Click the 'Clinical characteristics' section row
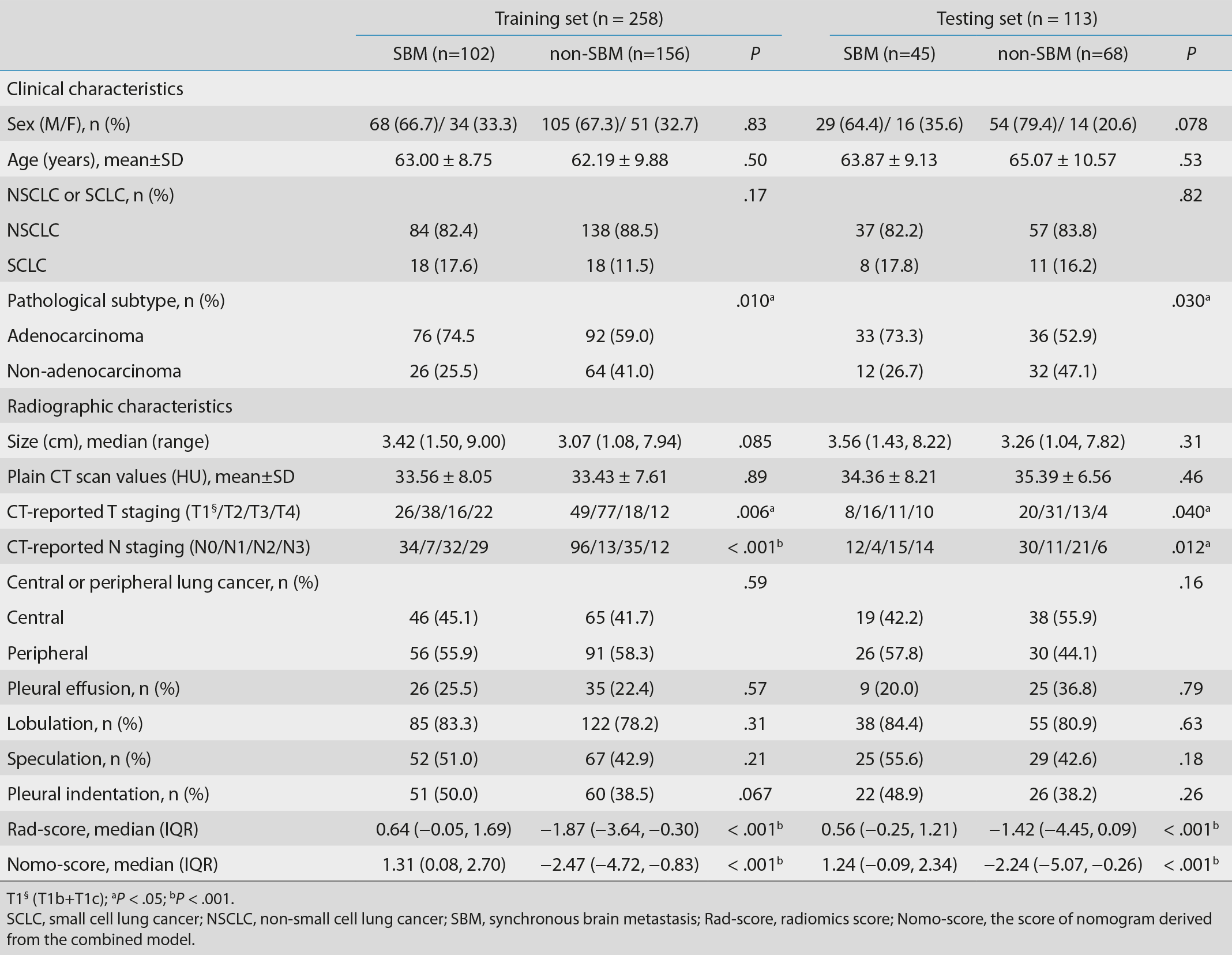Viewport: 1232px width, 955px height. point(616,89)
